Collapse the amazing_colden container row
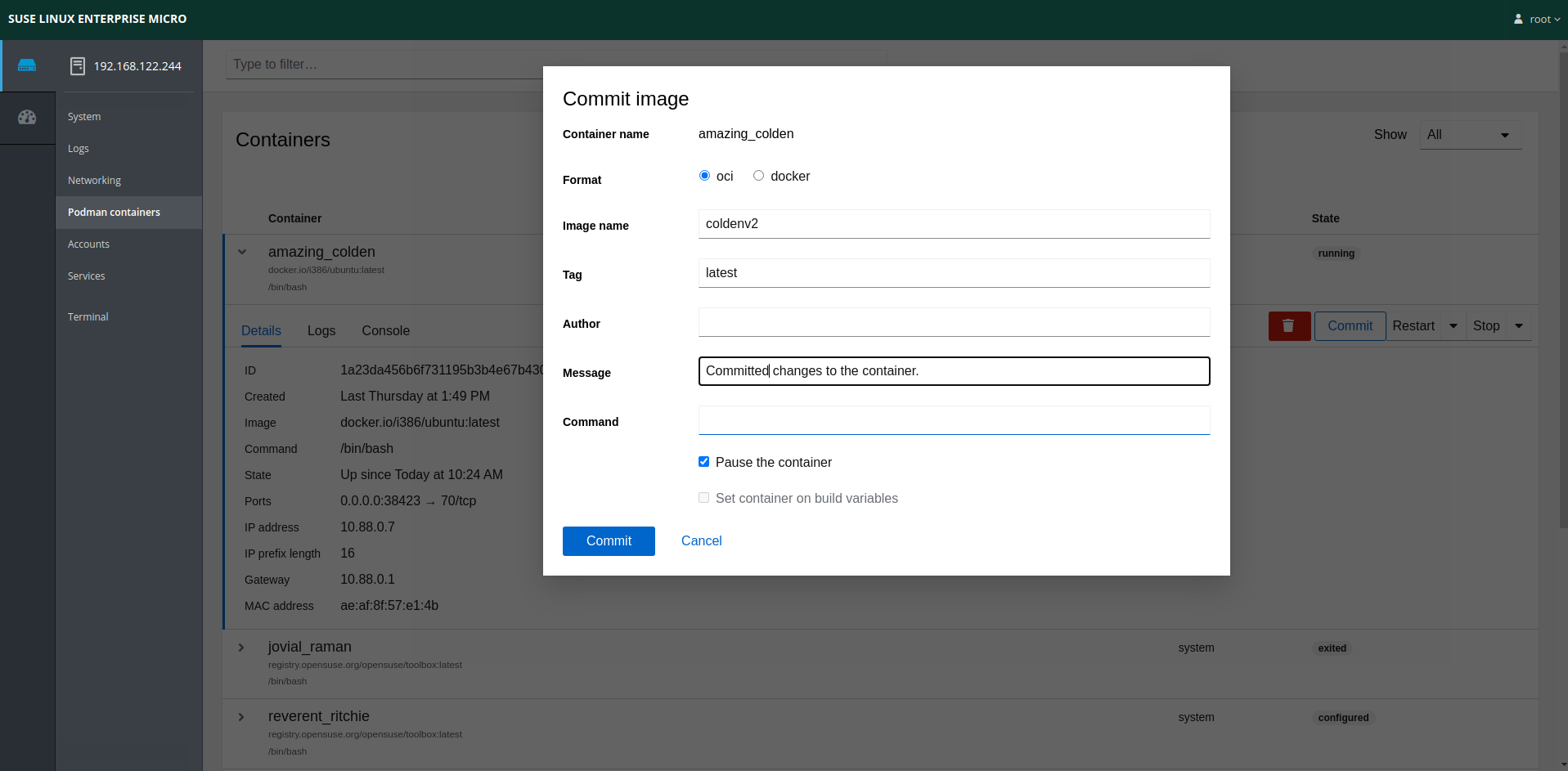1568x771 pixels. click(242, 252)
